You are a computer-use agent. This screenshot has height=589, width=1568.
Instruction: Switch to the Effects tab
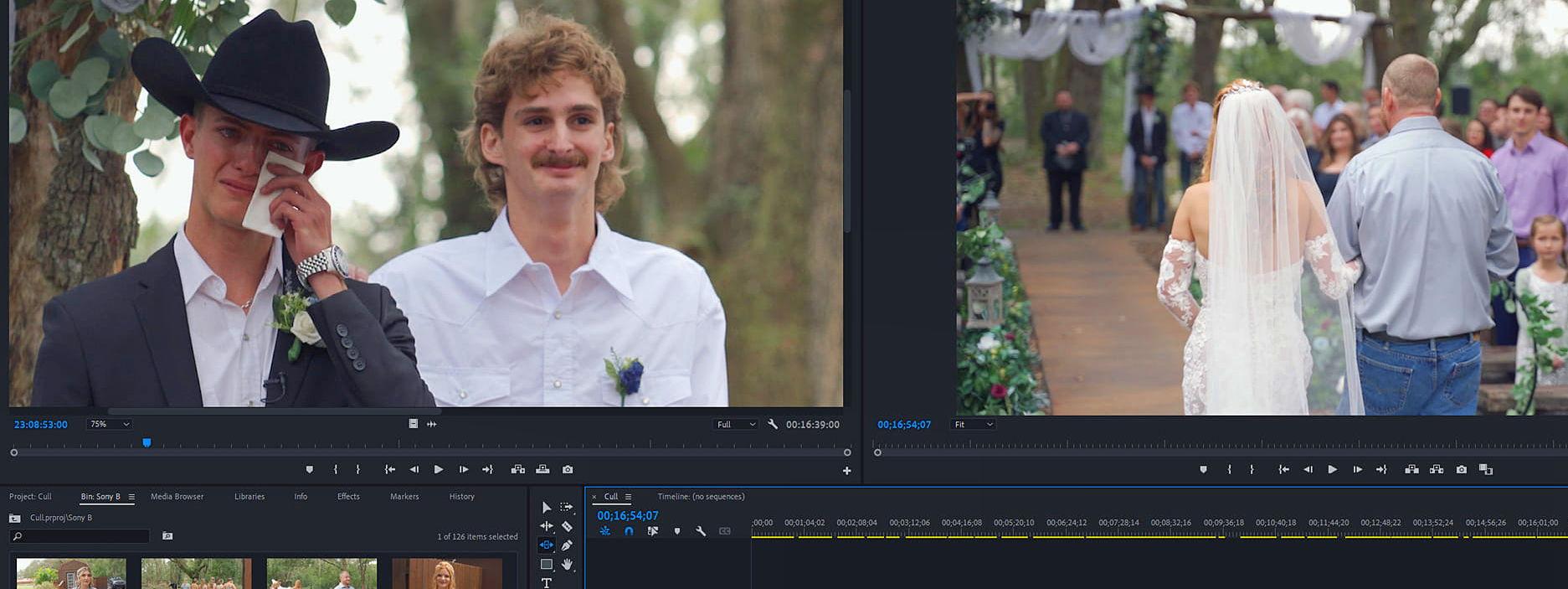pyautogui.click(x=348, y=497)
